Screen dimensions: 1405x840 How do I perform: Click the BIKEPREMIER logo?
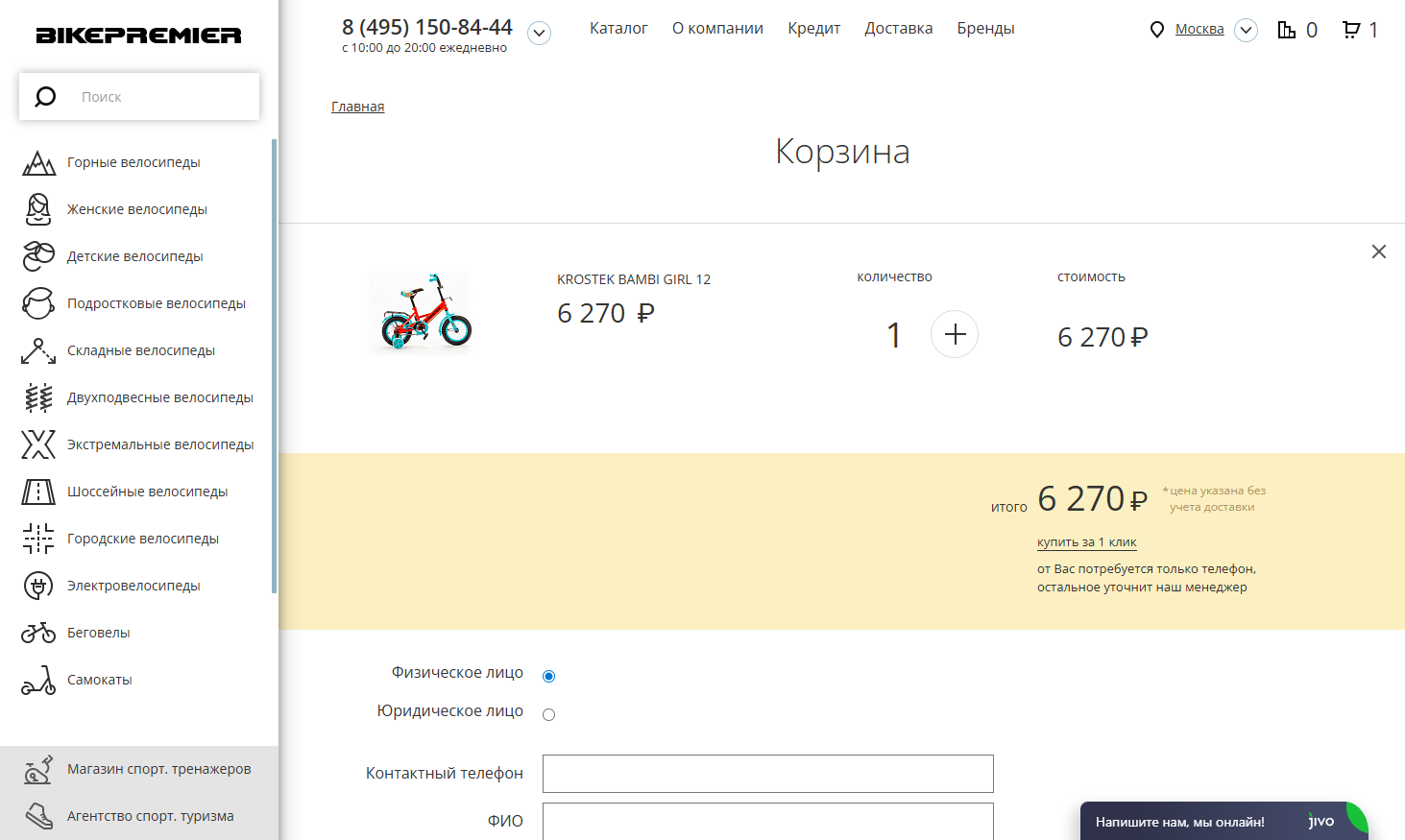coord(138,36)
